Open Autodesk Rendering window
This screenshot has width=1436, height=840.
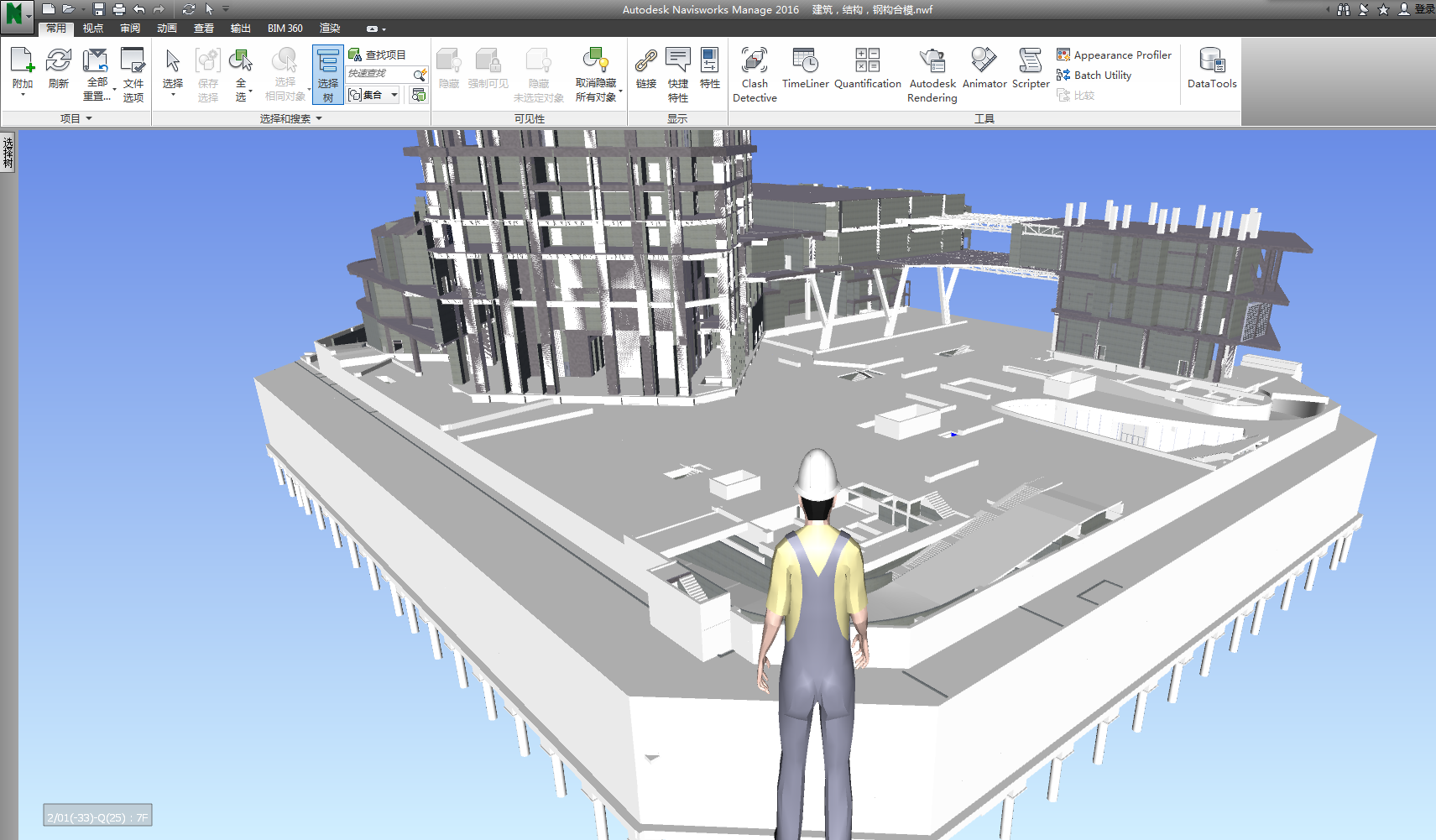tap(932, 74)
